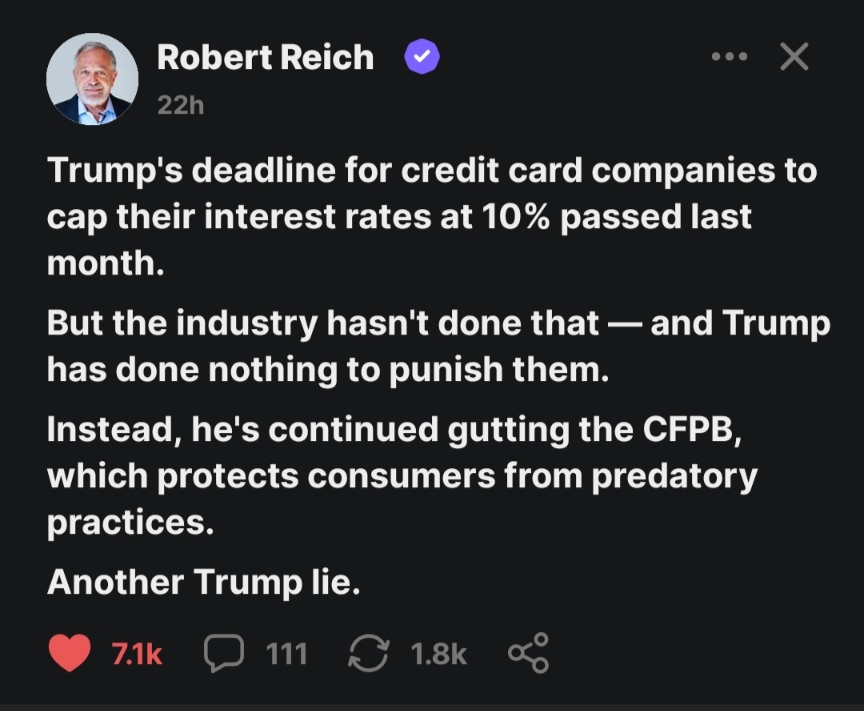864x711 pixels.
Task: Click the 111 comments count
Action: click(287, 654)
